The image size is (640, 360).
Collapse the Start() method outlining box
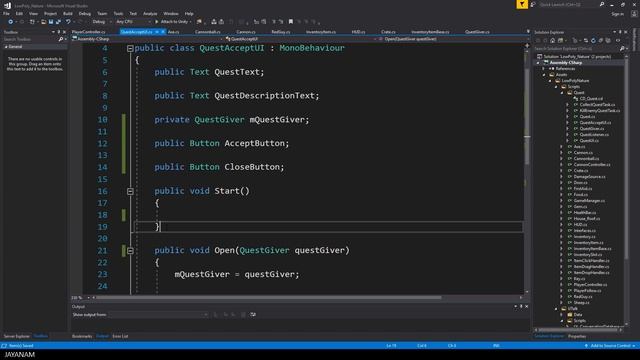pos(130,191)
